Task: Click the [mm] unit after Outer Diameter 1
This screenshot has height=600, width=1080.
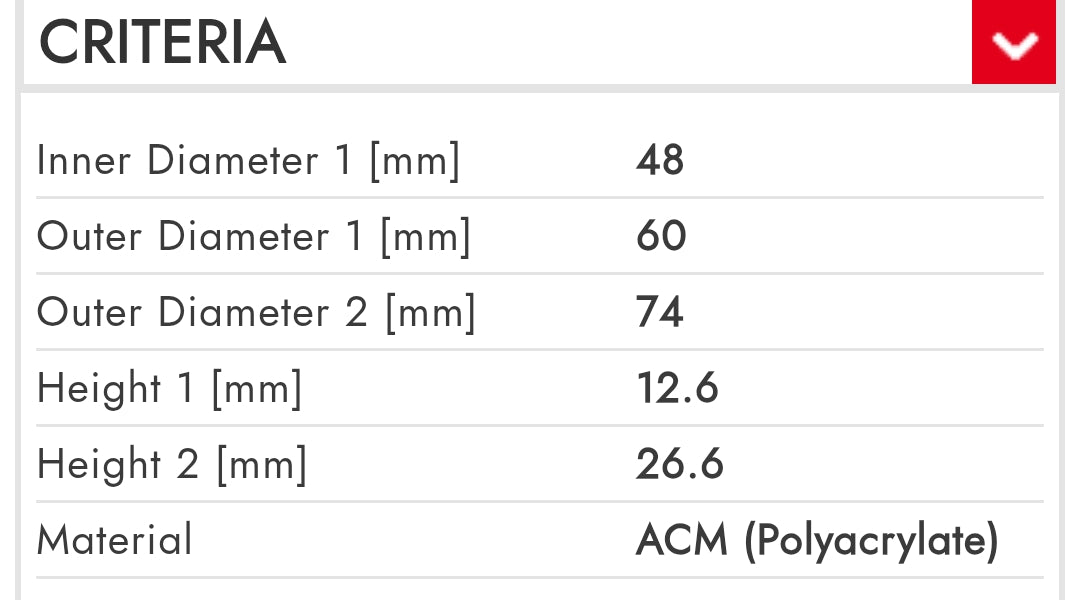Action: click(425, 237)
